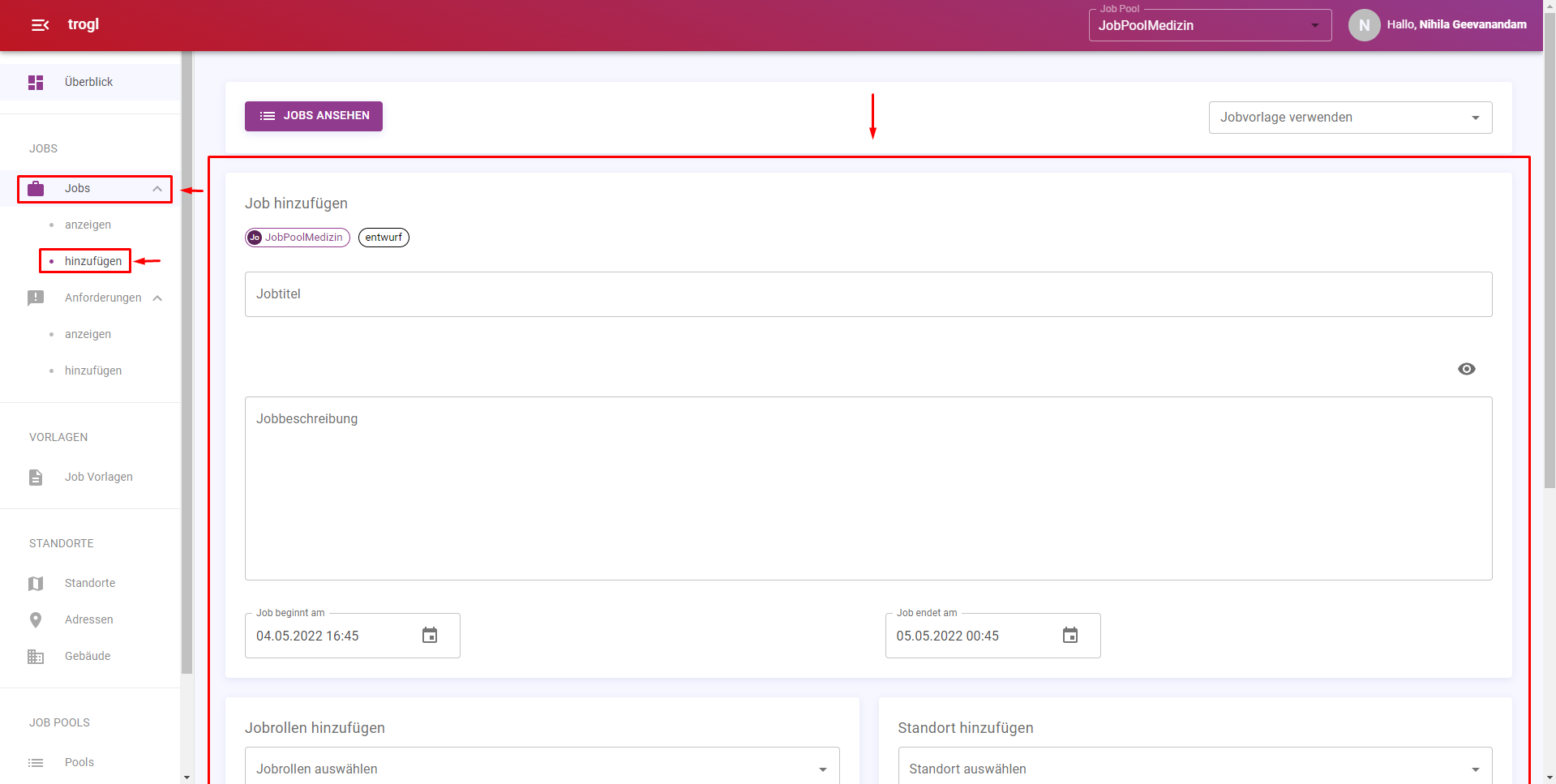Open calendar picker for Job endet am

coord(1069,636)
